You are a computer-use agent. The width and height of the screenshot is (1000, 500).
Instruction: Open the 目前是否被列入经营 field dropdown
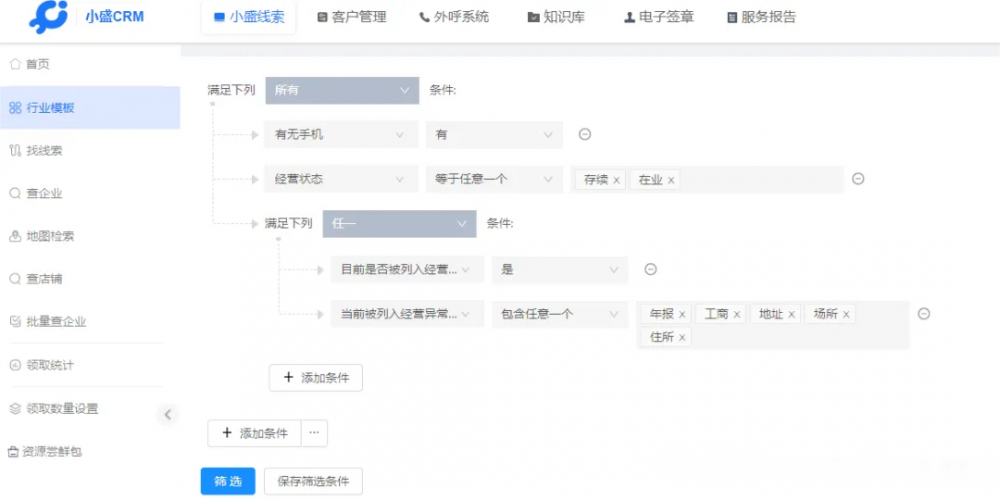[407, 270]
